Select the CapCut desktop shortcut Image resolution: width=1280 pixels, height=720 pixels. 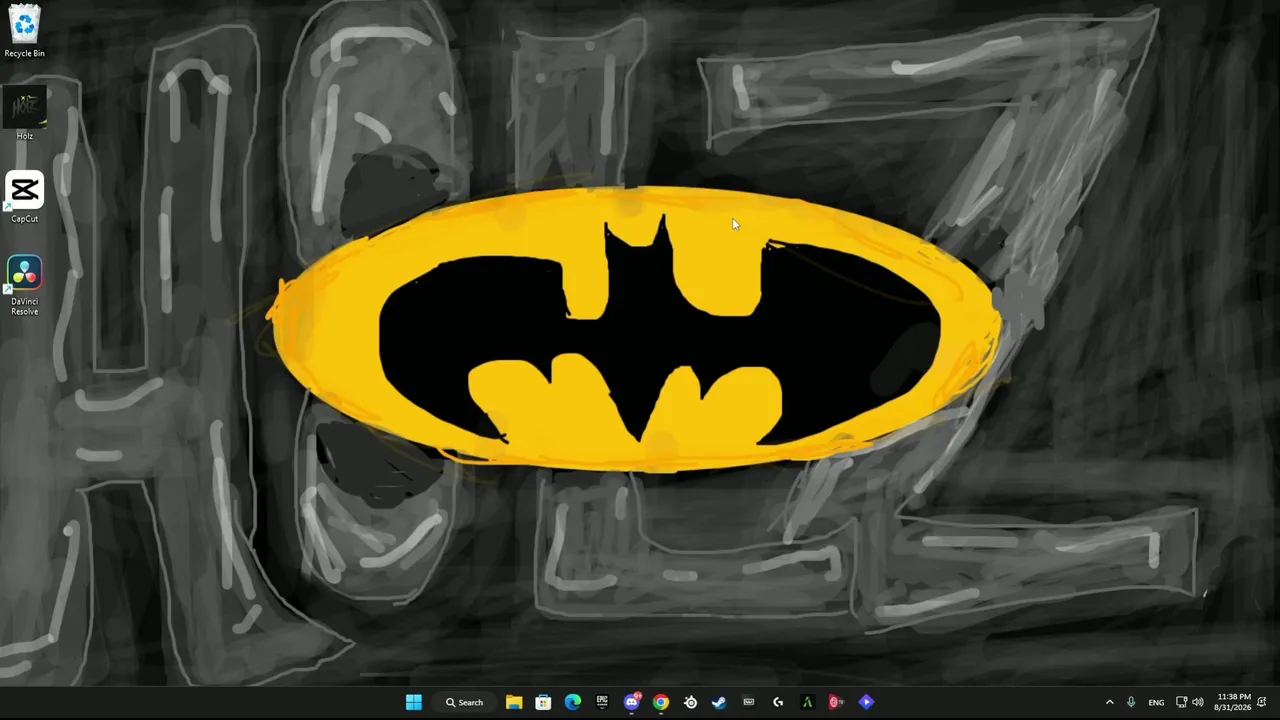(x=24, y=197)
